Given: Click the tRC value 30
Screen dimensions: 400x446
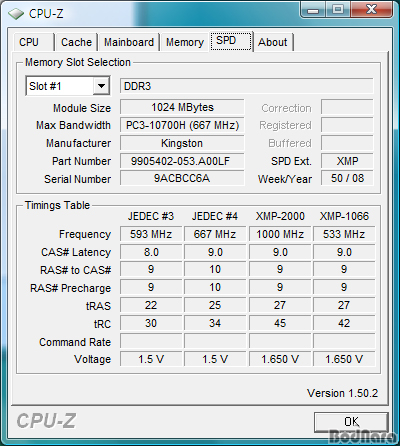Looking at the screenshot, I should [x=151, y=323].
